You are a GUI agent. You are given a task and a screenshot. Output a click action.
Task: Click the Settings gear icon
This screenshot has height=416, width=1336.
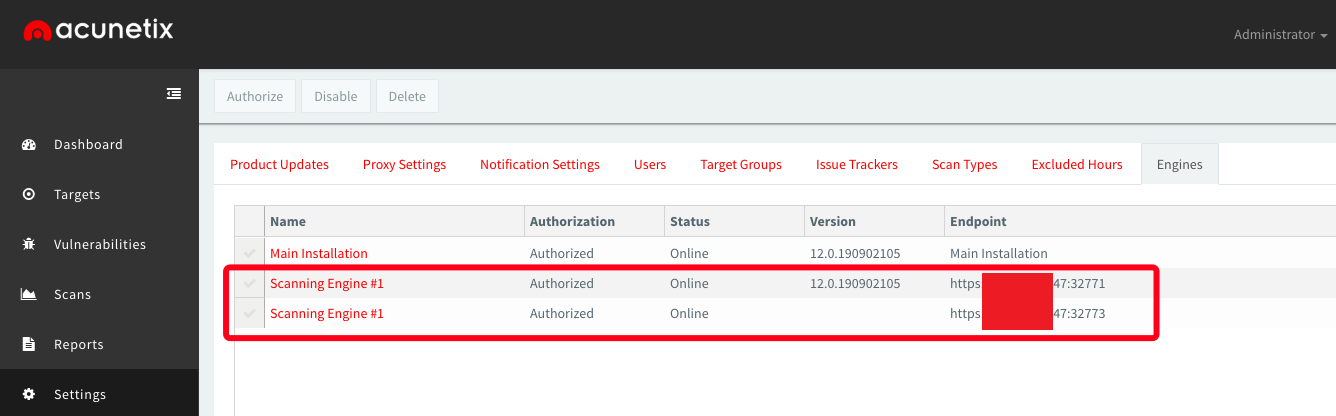[x=29, y=394]
